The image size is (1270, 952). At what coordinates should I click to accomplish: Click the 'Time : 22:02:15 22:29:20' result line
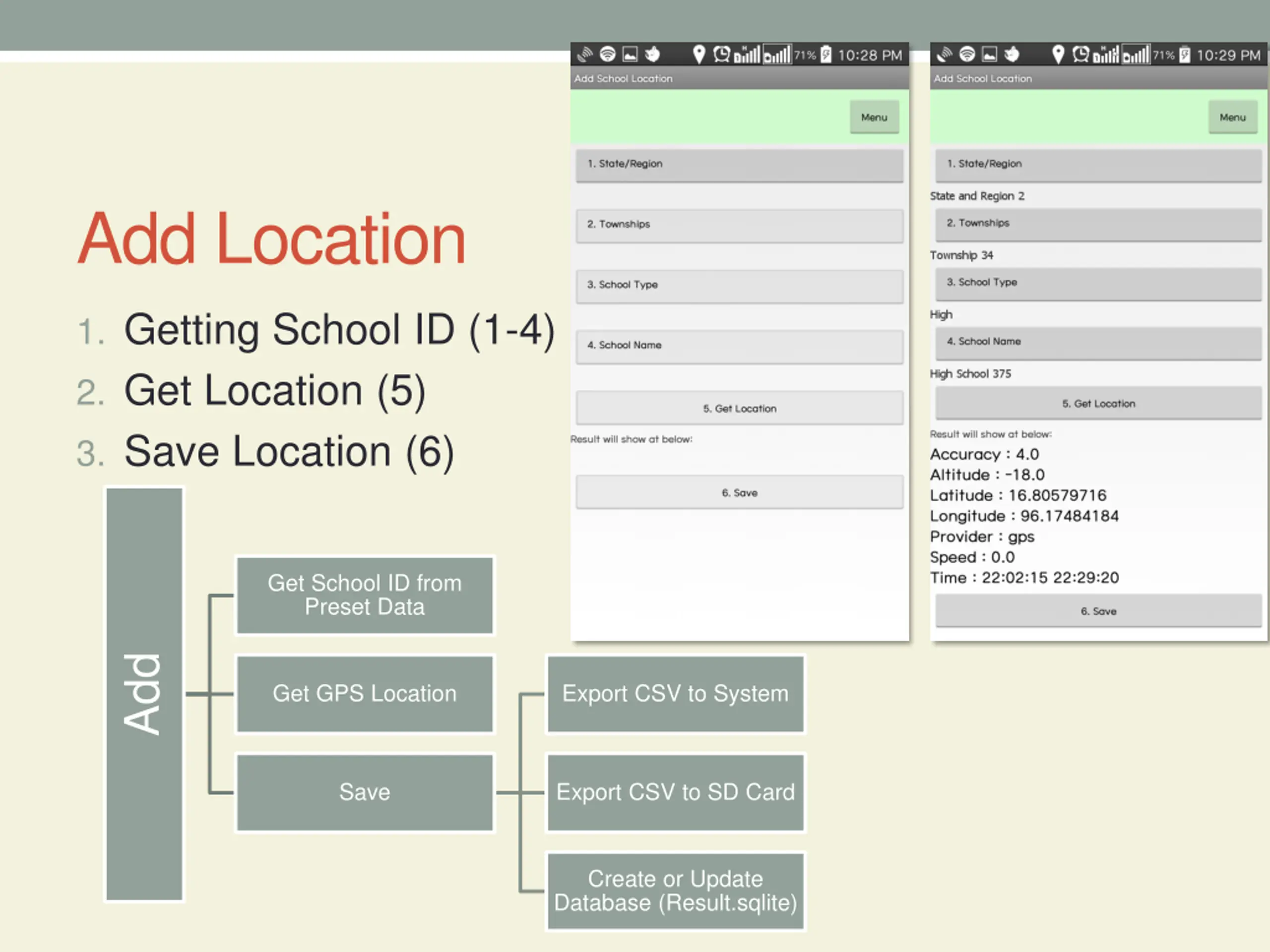1024,577
